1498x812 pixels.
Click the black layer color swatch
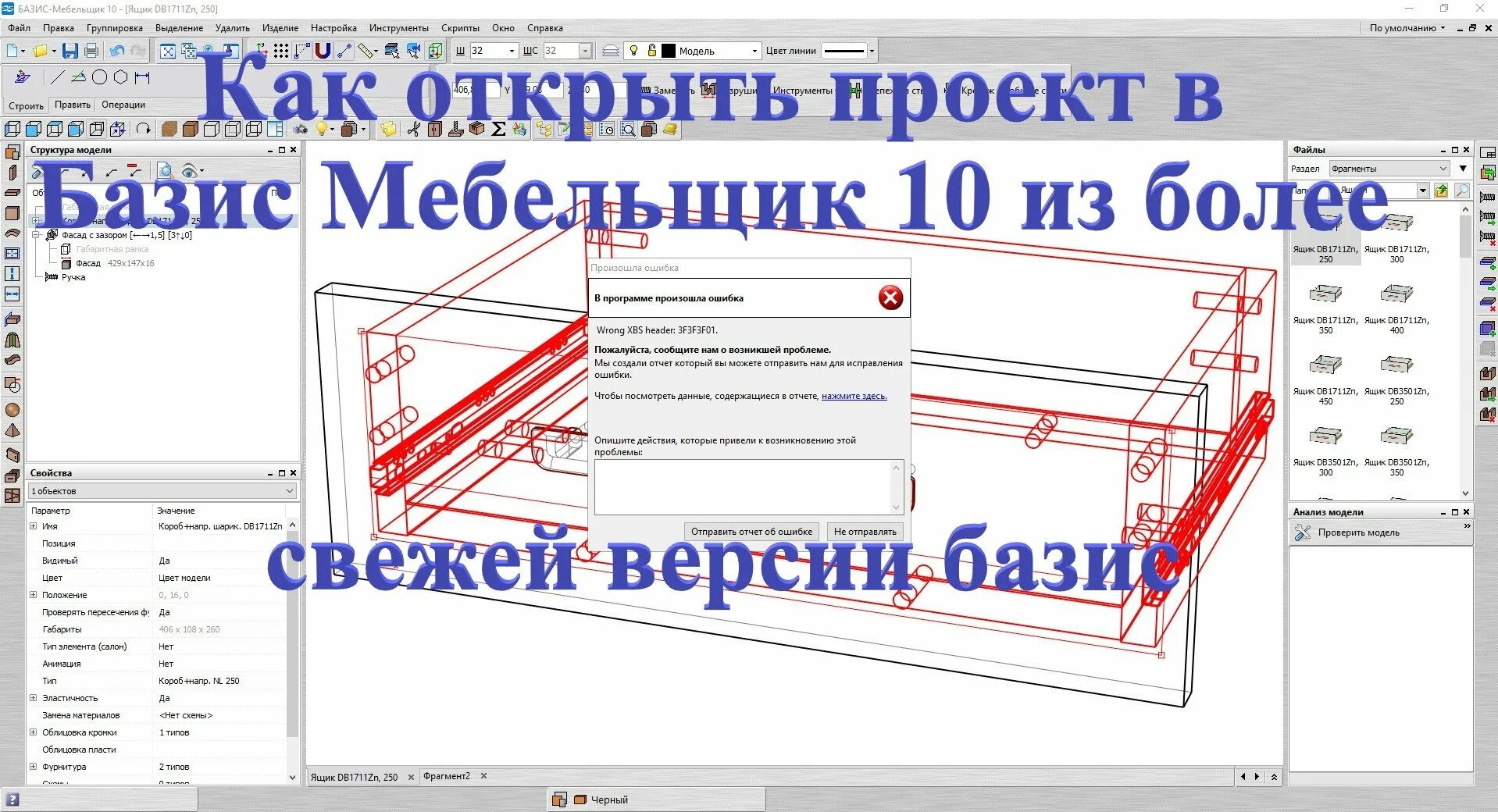(669, 51)
